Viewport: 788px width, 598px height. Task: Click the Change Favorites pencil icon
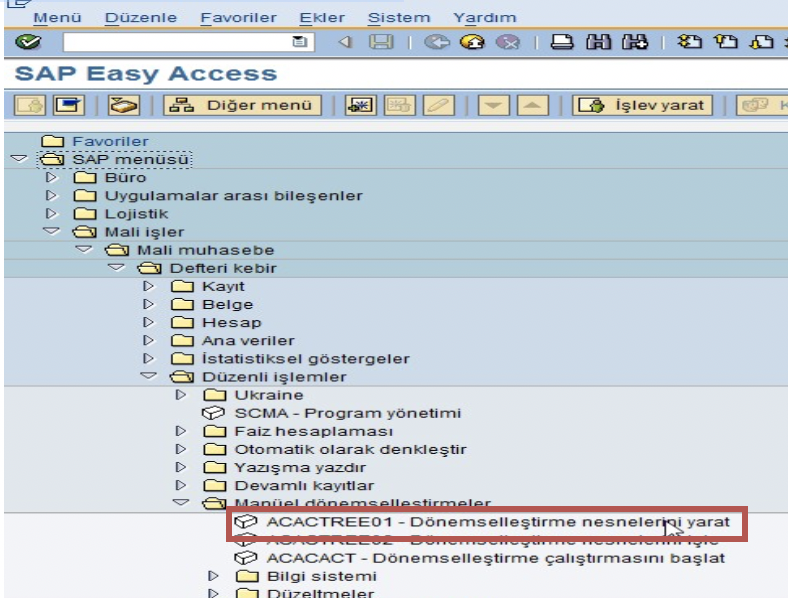click(x=439, y=106)
